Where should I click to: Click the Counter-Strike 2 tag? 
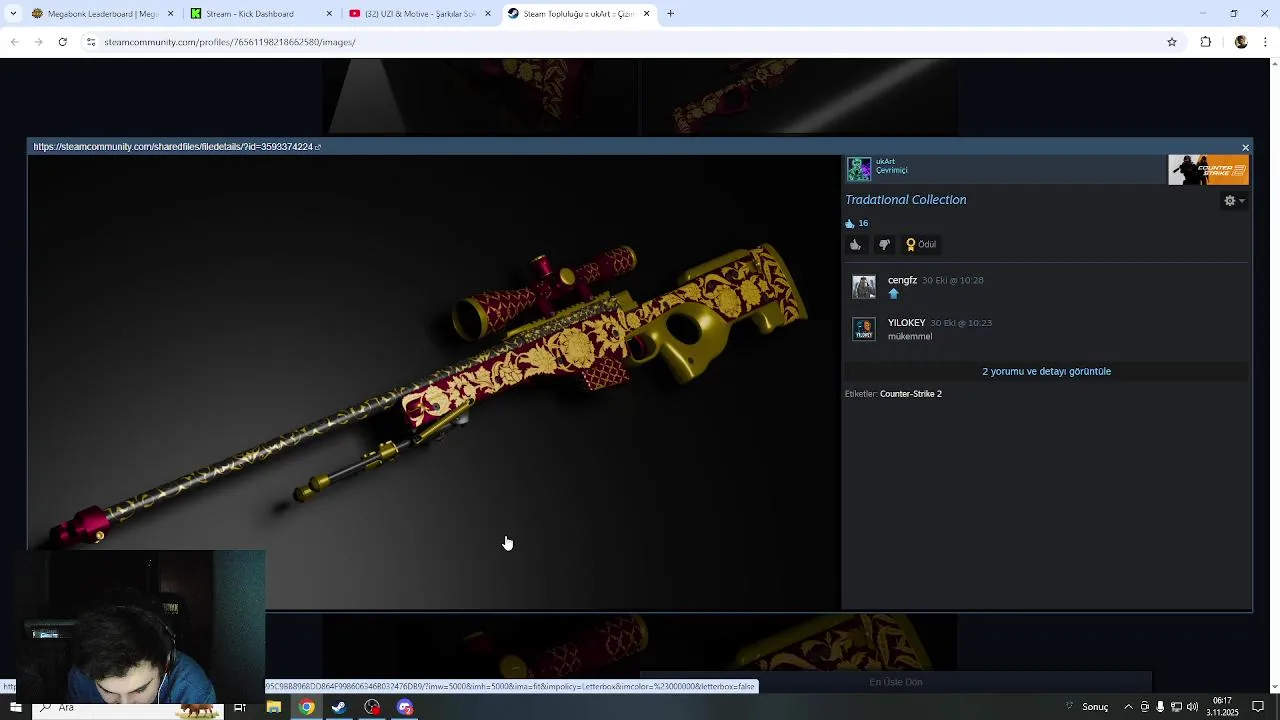pyautogui.click(x=911, y=394)
